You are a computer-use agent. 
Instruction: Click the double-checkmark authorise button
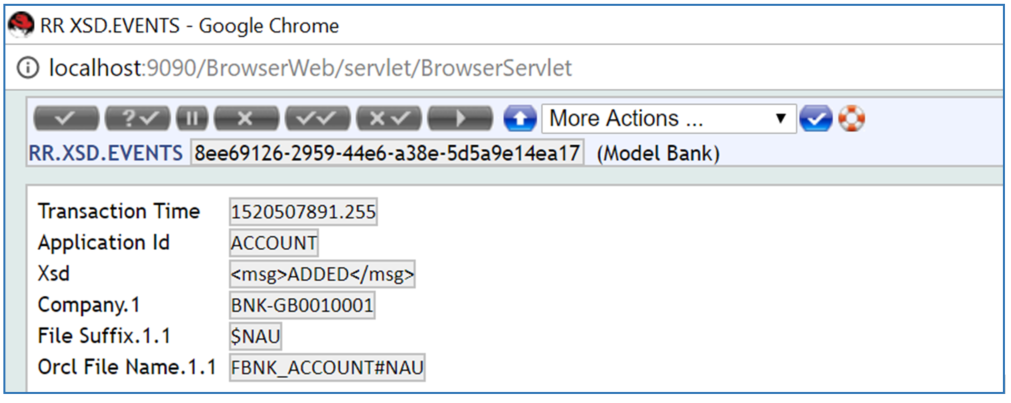click(317, 118)
